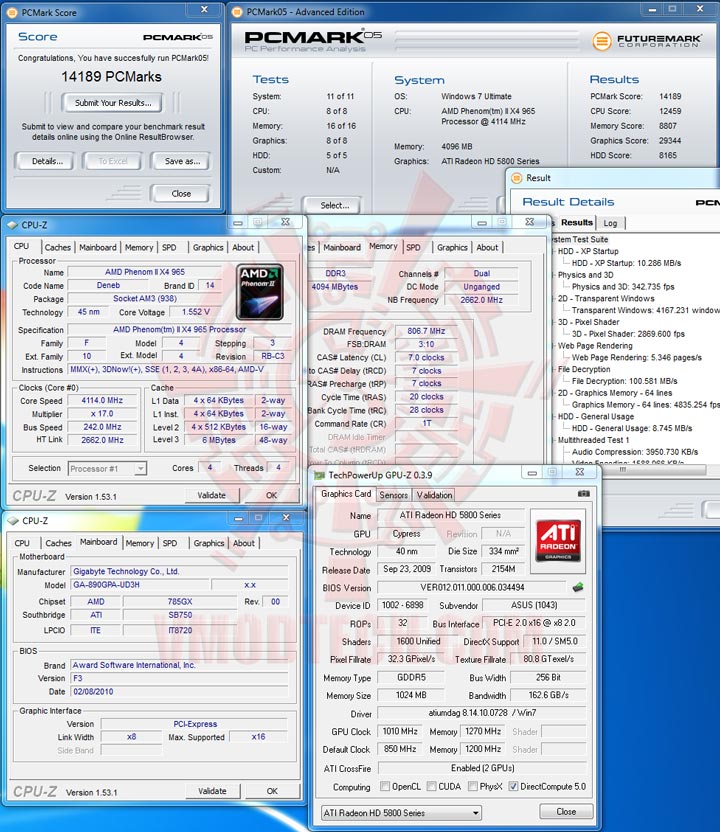Image resolution: width=720 pixels, height=832 pixels.
Task: Click the Result window title icon
Action: pos(516,178)
